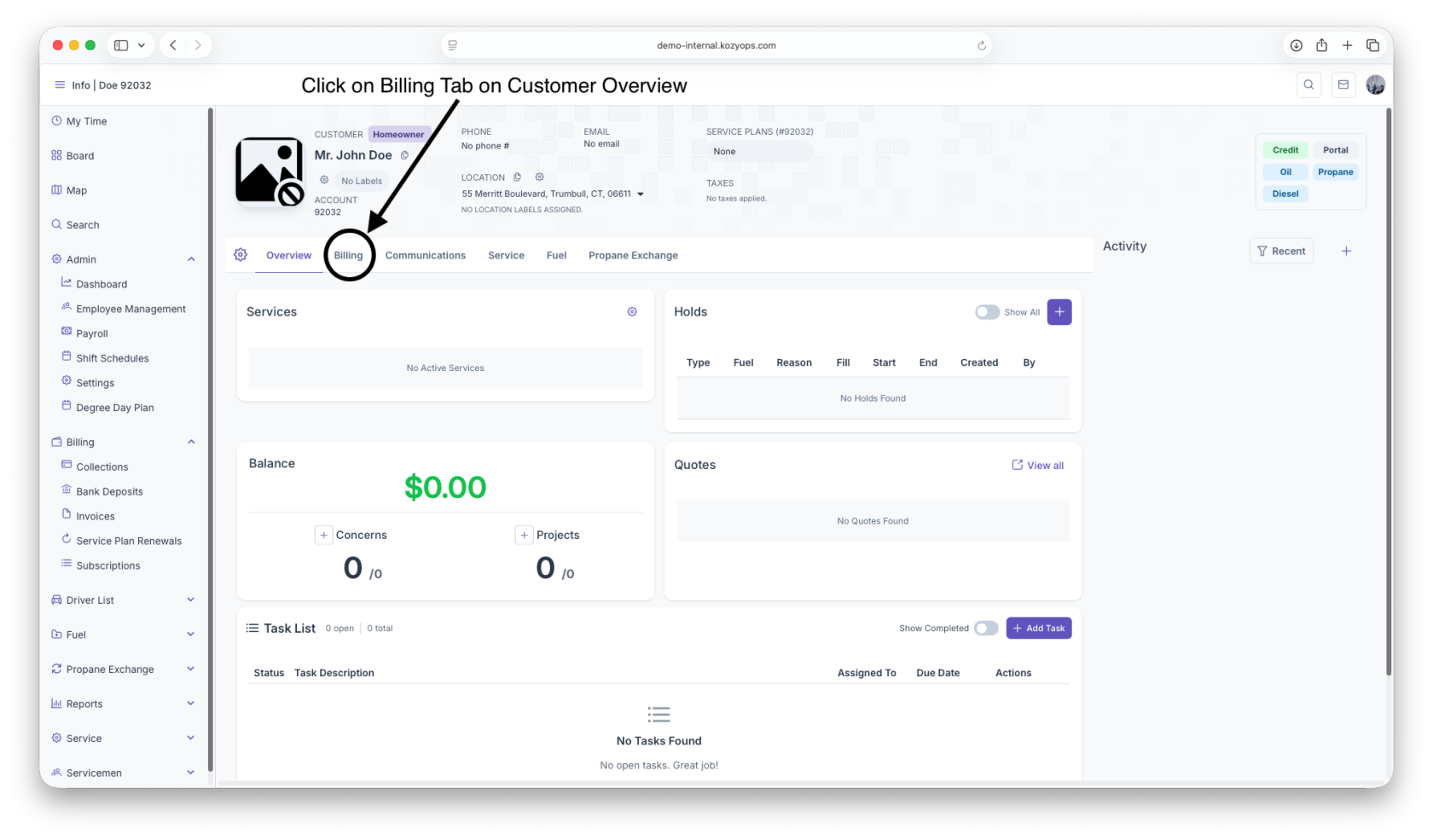
Task: Open the mail envelope icon in header
Action: 1343,84
